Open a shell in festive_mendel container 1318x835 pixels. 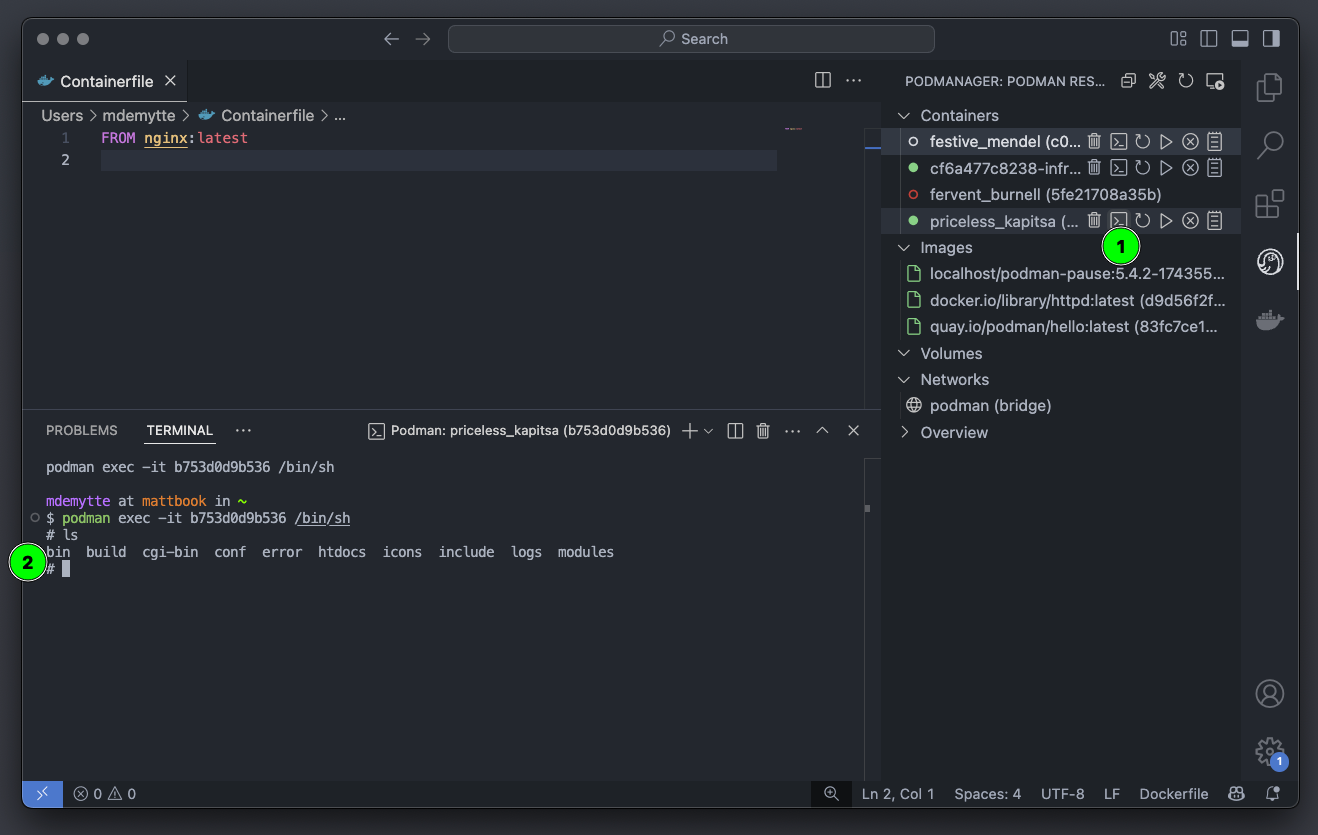point(1118,141)
